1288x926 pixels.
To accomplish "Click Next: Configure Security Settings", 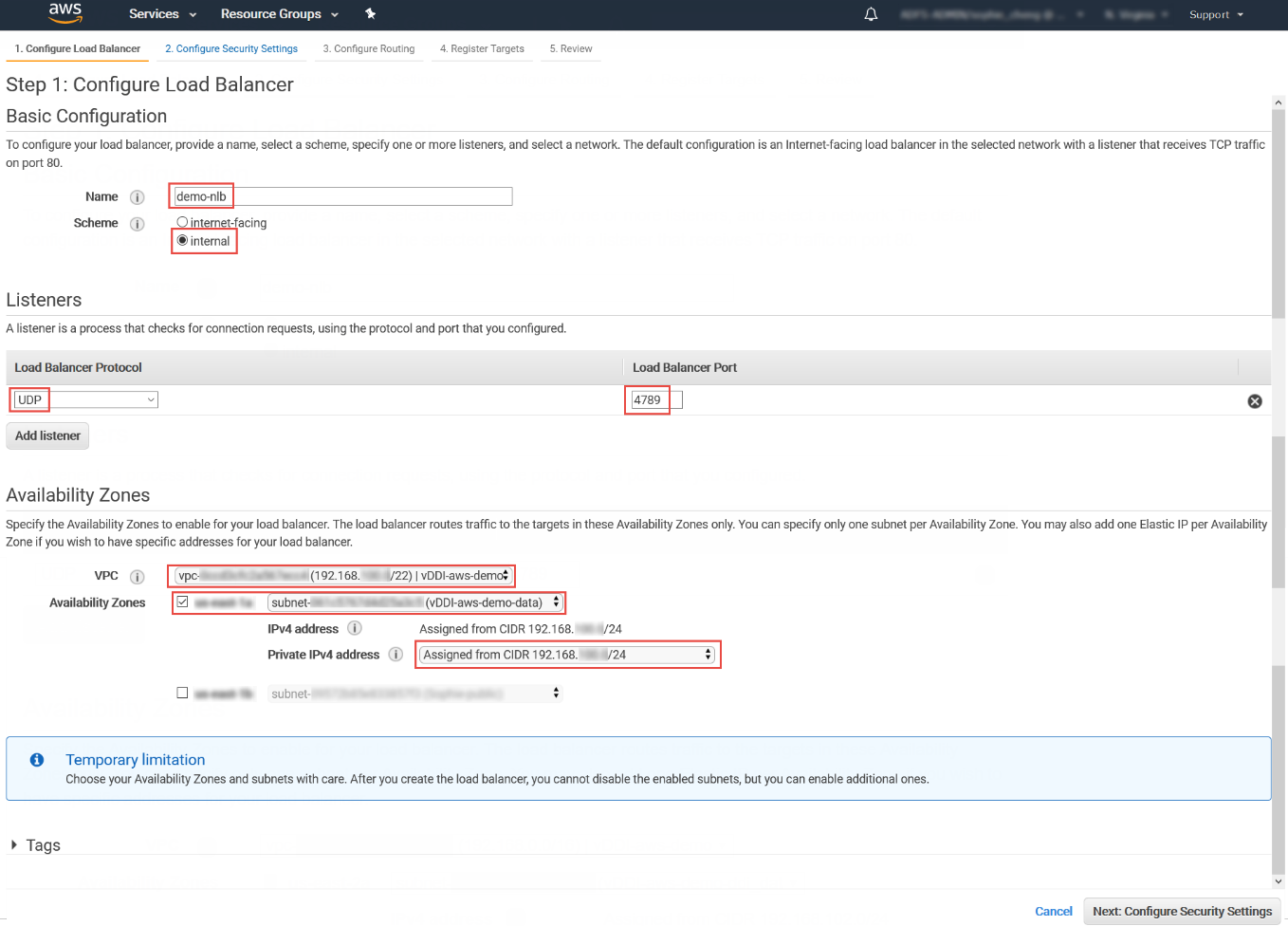I will [x=1182, y=911].
